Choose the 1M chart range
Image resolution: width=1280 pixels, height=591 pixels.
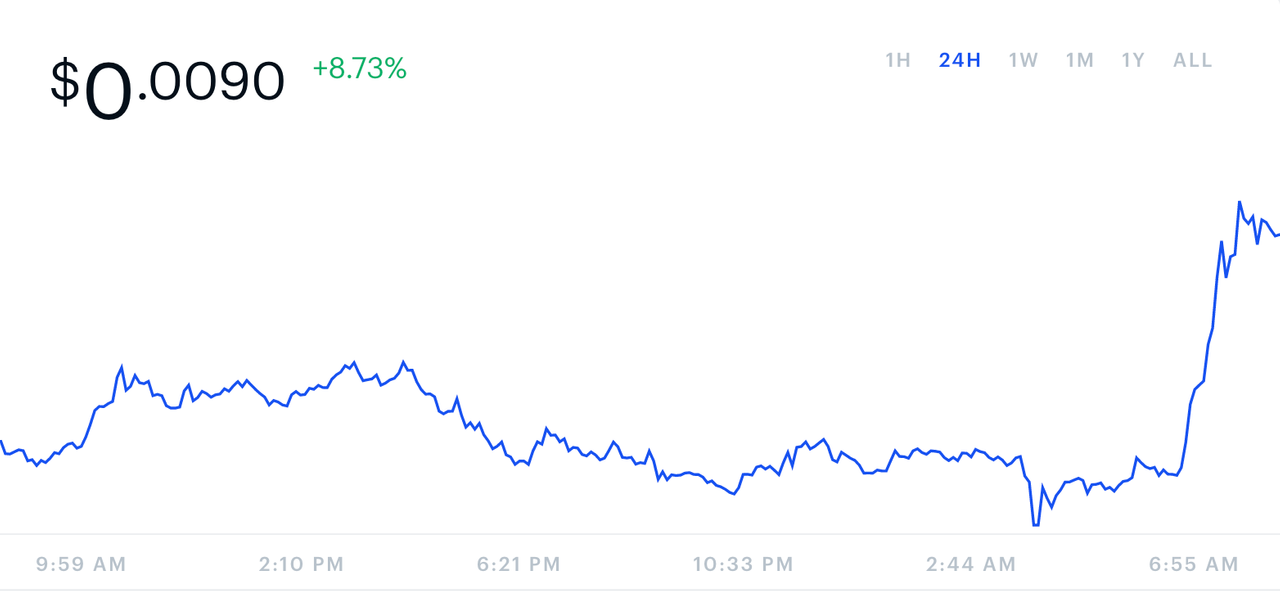[x=1079, y=60]
